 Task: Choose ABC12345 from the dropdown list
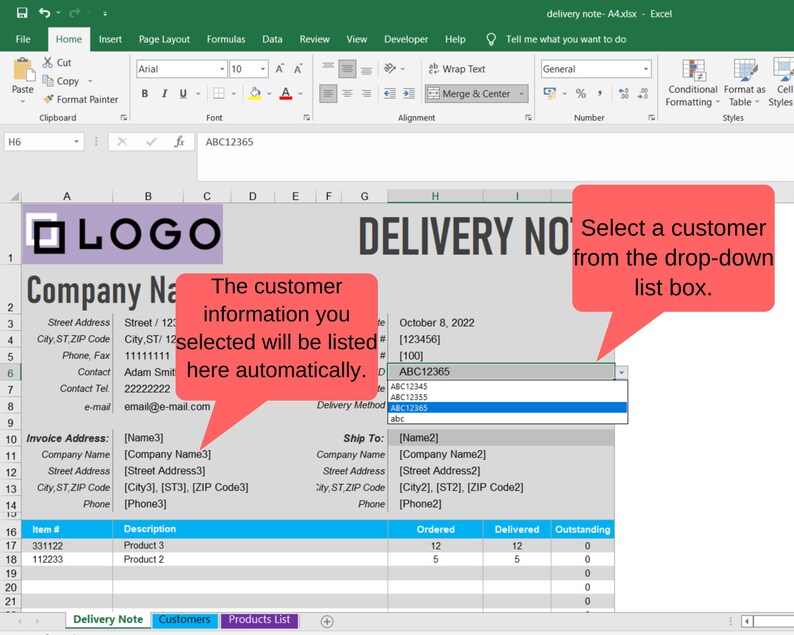pos(507,386)
